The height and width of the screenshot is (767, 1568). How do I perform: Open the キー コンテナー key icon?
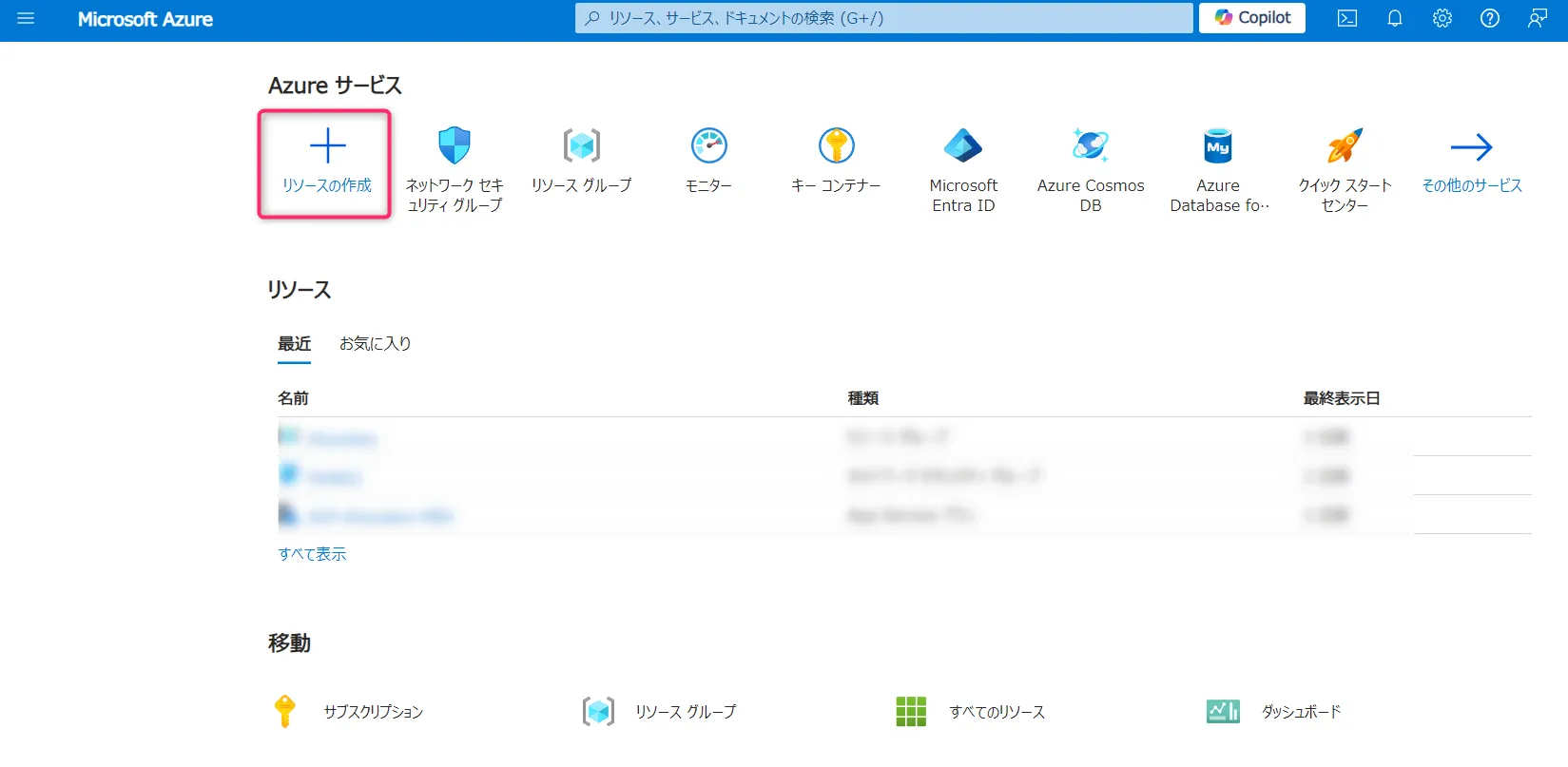(x=837, y=145)
